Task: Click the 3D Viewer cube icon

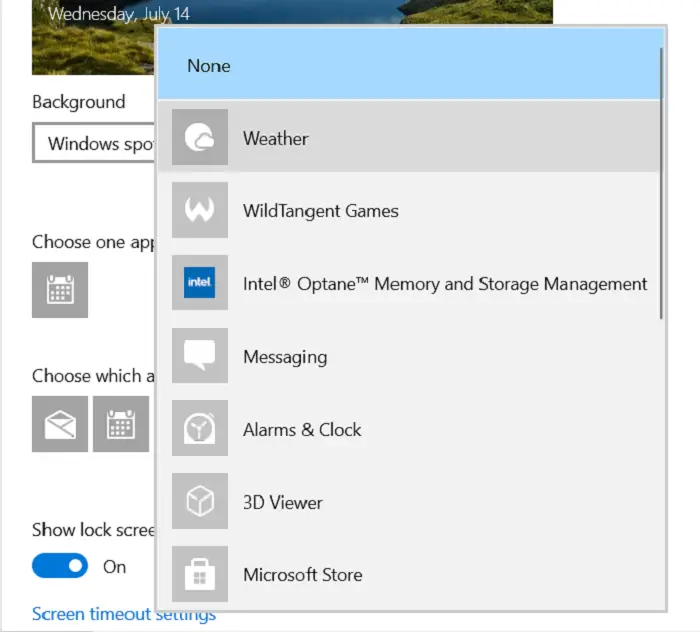Action: 200,501
